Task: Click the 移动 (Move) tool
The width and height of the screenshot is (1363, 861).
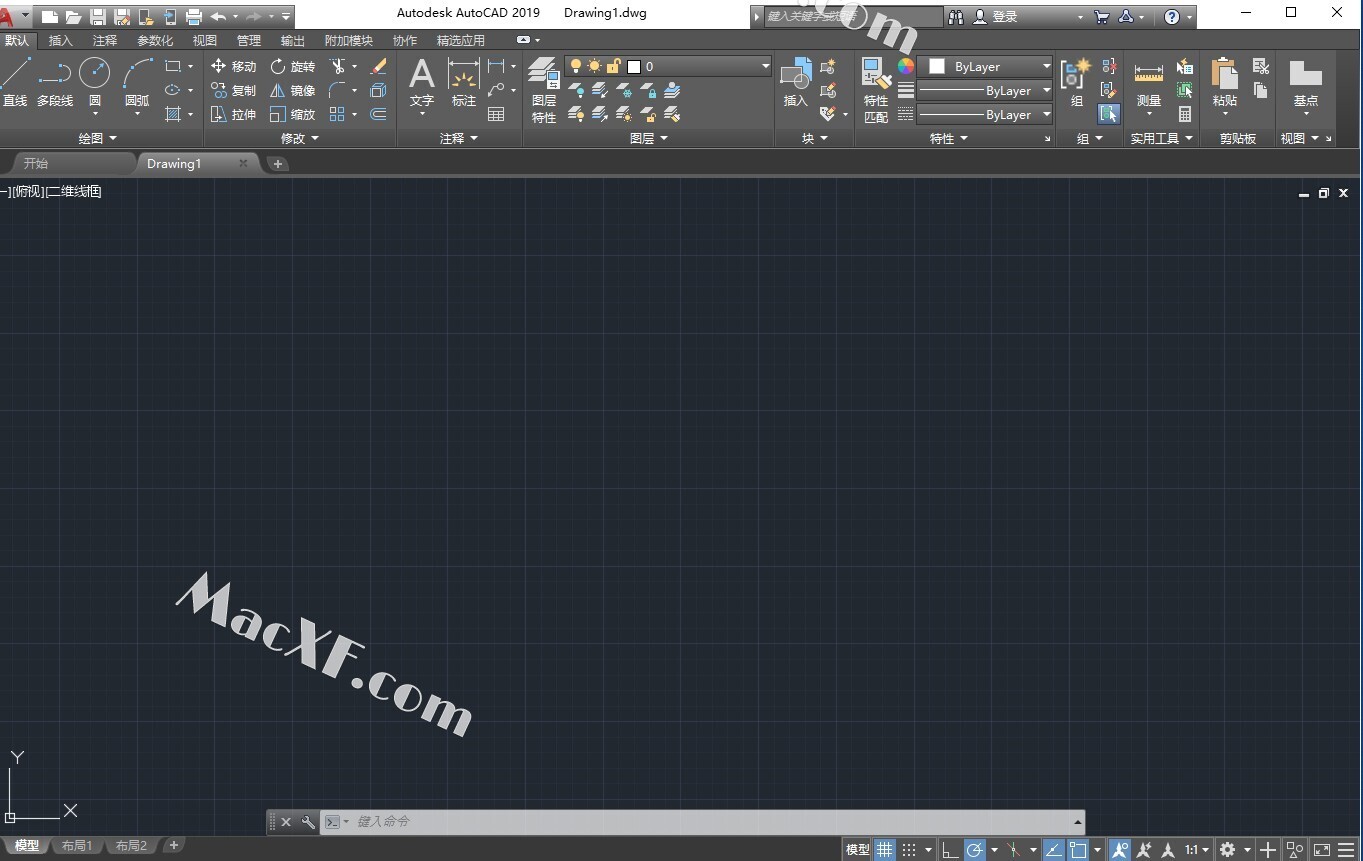Action: click(x=234, y=66)
